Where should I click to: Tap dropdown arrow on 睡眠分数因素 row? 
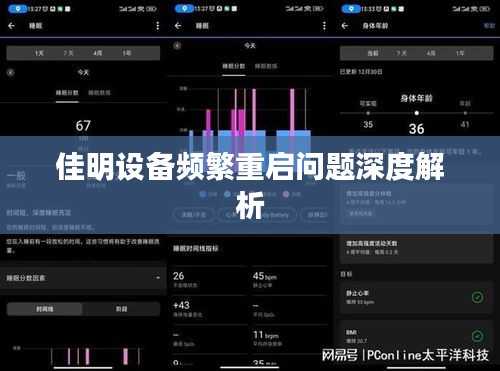[158, 278]
